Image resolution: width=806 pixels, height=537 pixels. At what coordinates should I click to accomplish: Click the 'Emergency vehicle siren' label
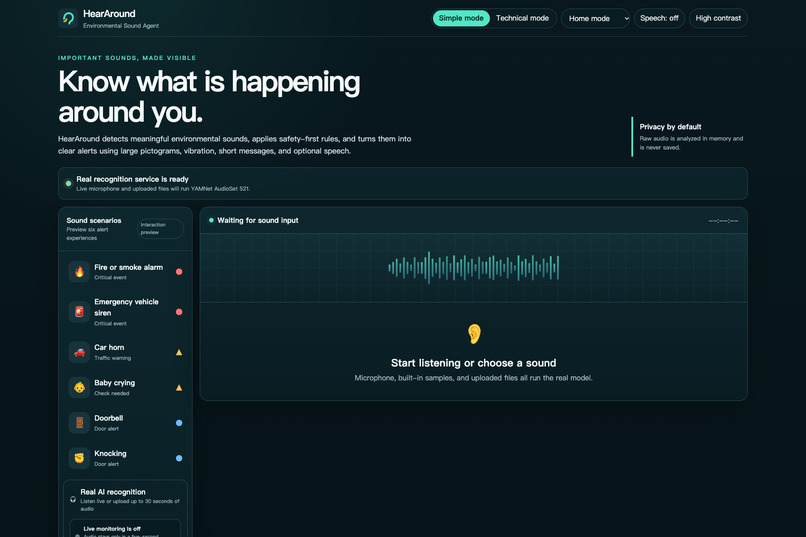126,307
